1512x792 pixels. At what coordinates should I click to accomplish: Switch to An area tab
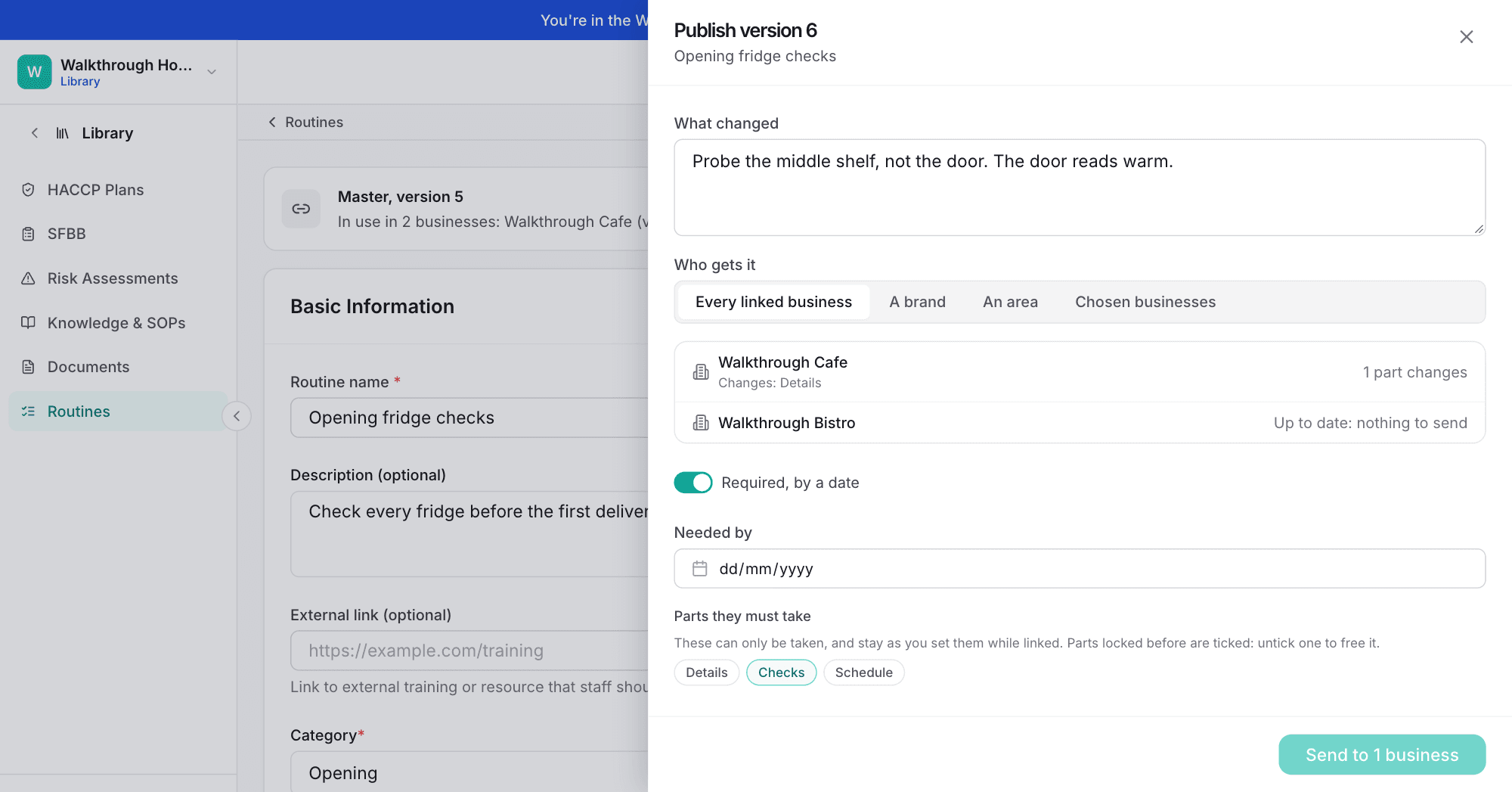click(1010, 302)
